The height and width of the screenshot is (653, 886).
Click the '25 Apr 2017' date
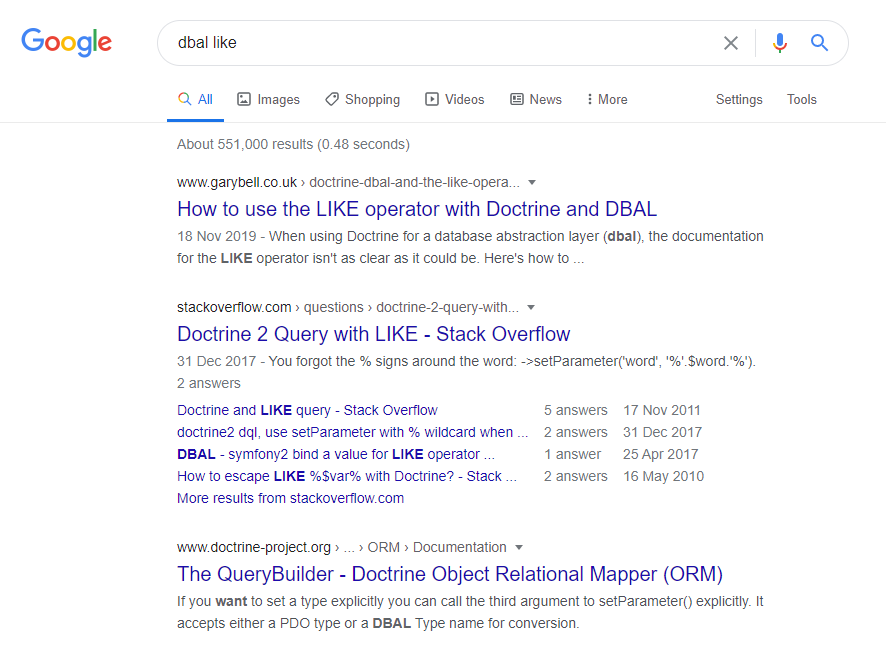pos(661,454)
